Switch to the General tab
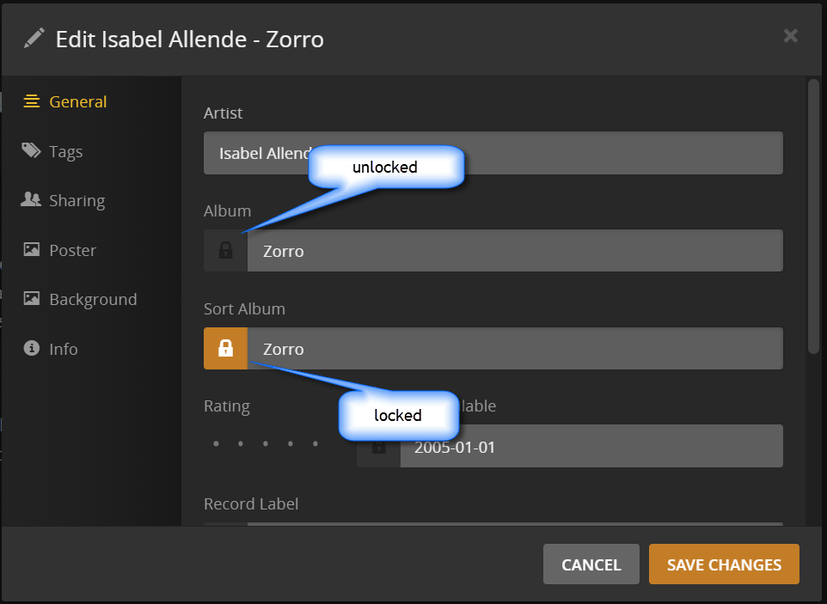The height and width of the screenshot is (604, 827). click(77, 102)
